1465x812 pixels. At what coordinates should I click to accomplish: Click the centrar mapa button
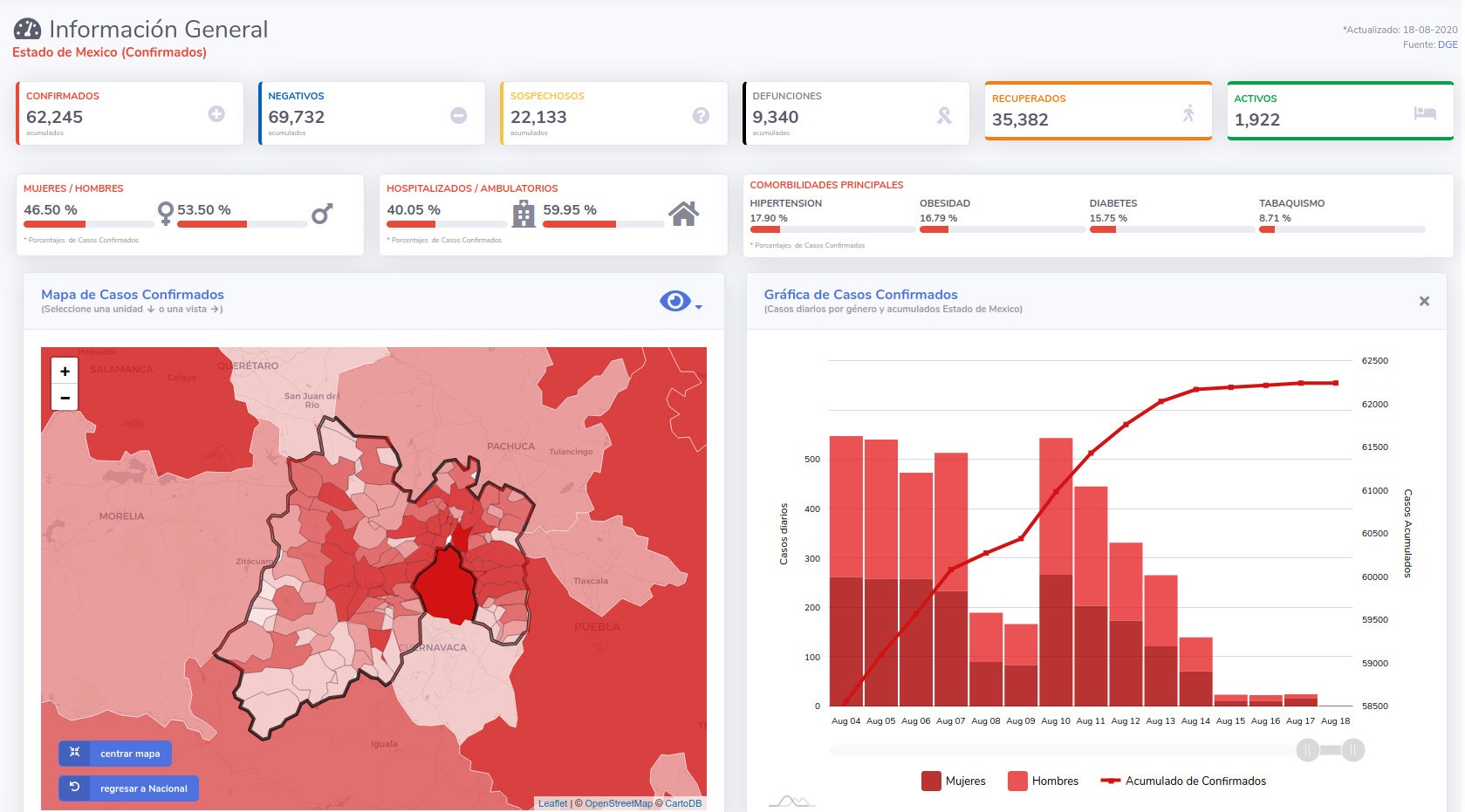click(x=115, y=754)
